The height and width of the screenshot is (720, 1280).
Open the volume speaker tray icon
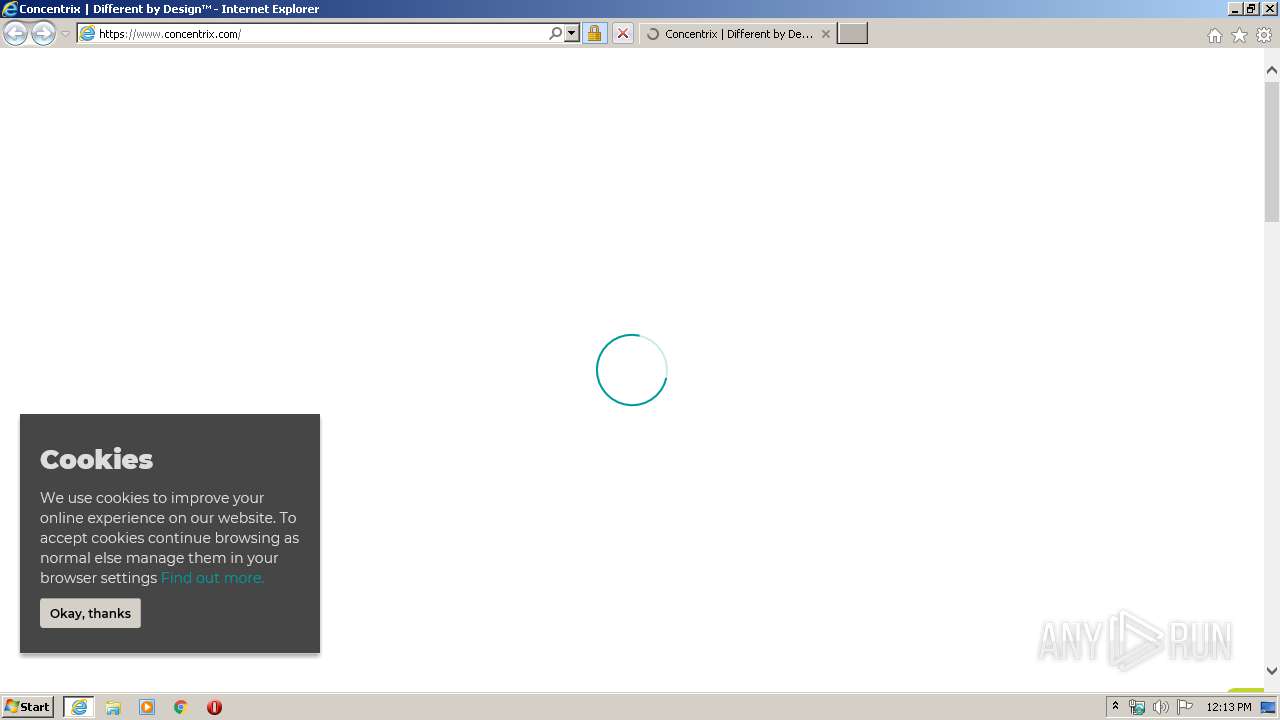click(1161, 707)
